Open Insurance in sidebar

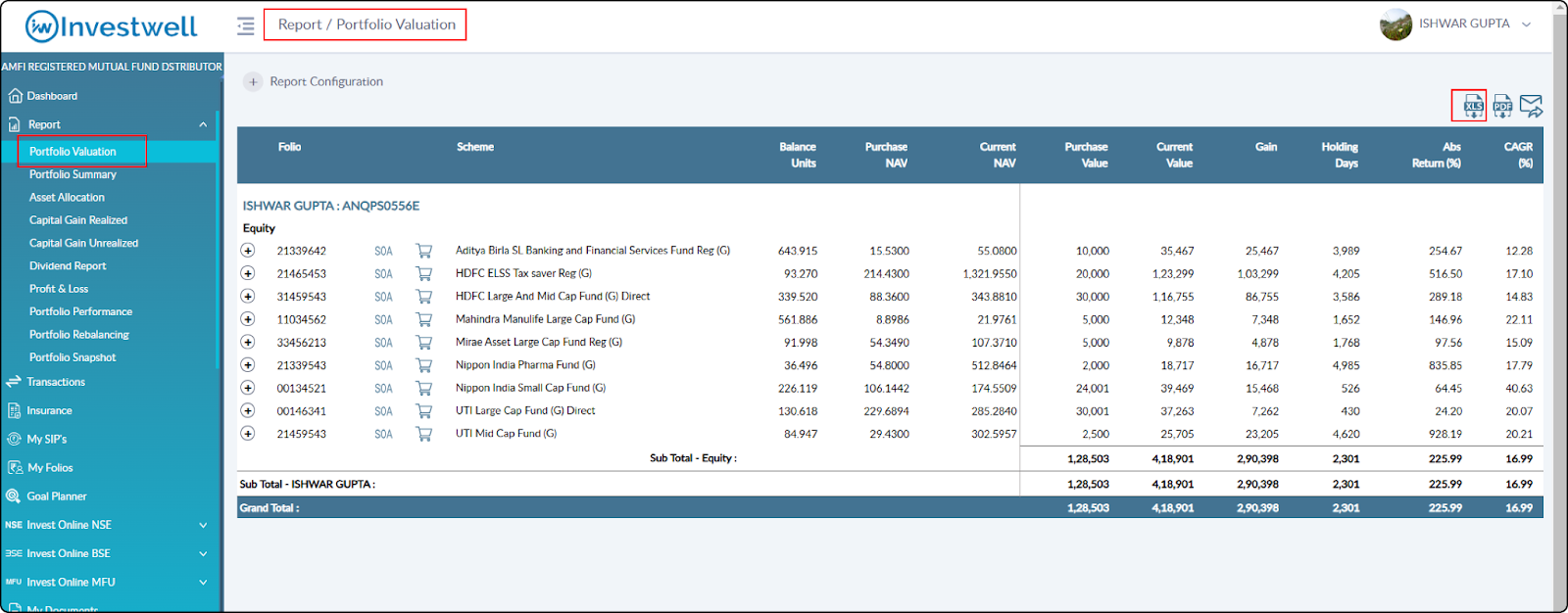point(49,411)
